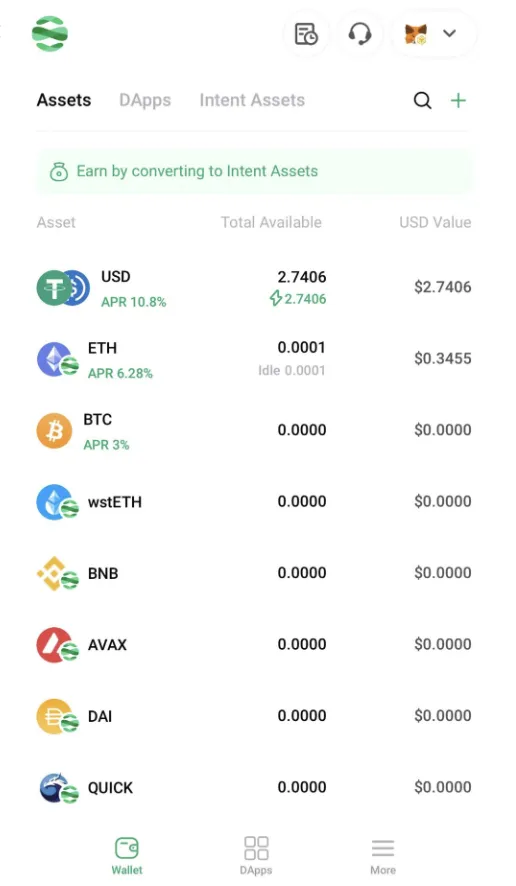Viewport: 516px width, 886px height.
Task: Add a new asset with plus icon
Action: 458,101
